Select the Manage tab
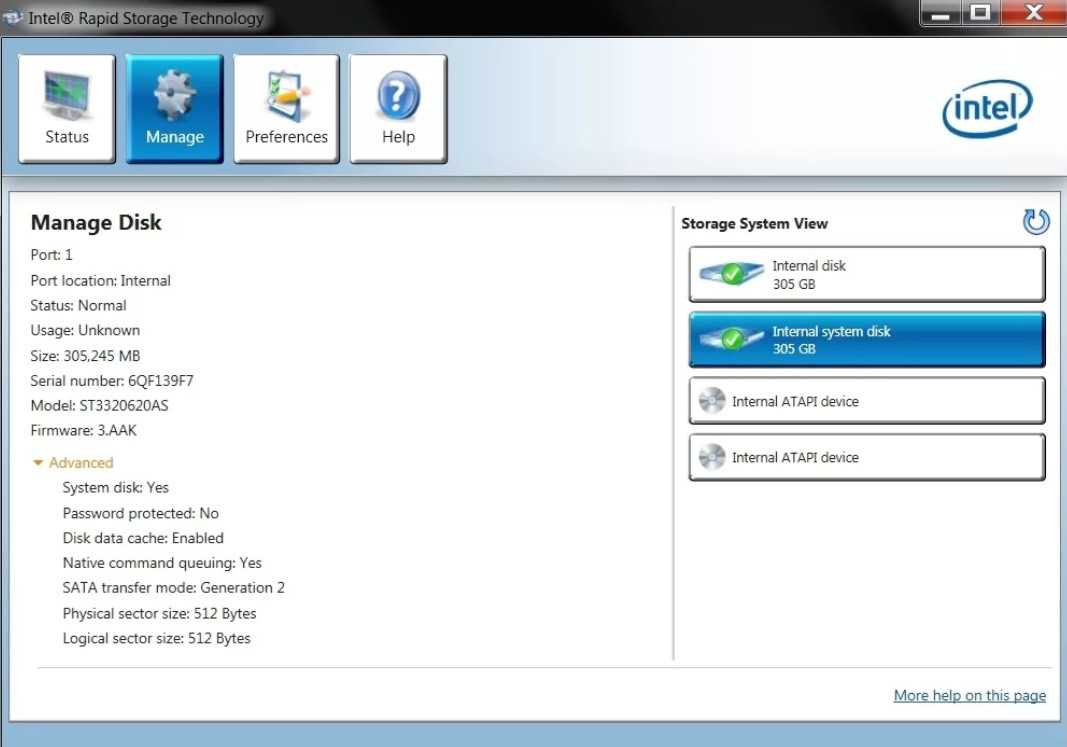Viewport: 1067px width, 747px height. tap(175, 109)
